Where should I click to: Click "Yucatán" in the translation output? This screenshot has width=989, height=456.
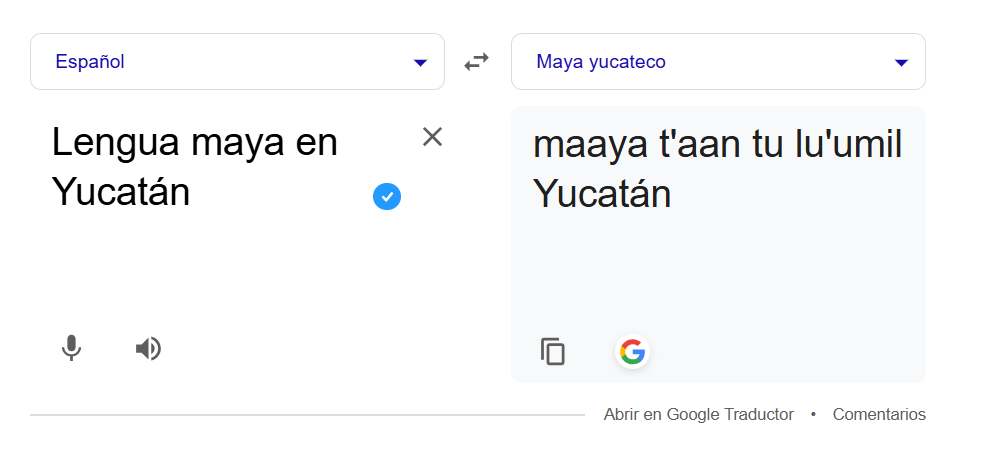point(602,194)
